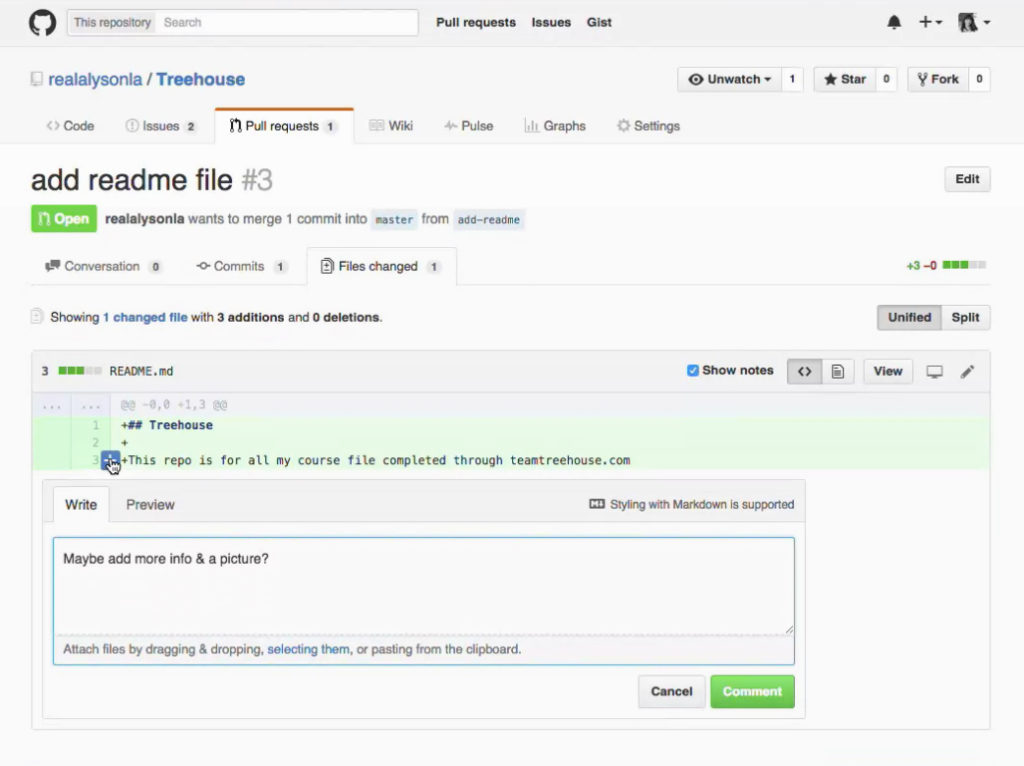Click the '+## Treehouse' diff line

tap(167, 425)
